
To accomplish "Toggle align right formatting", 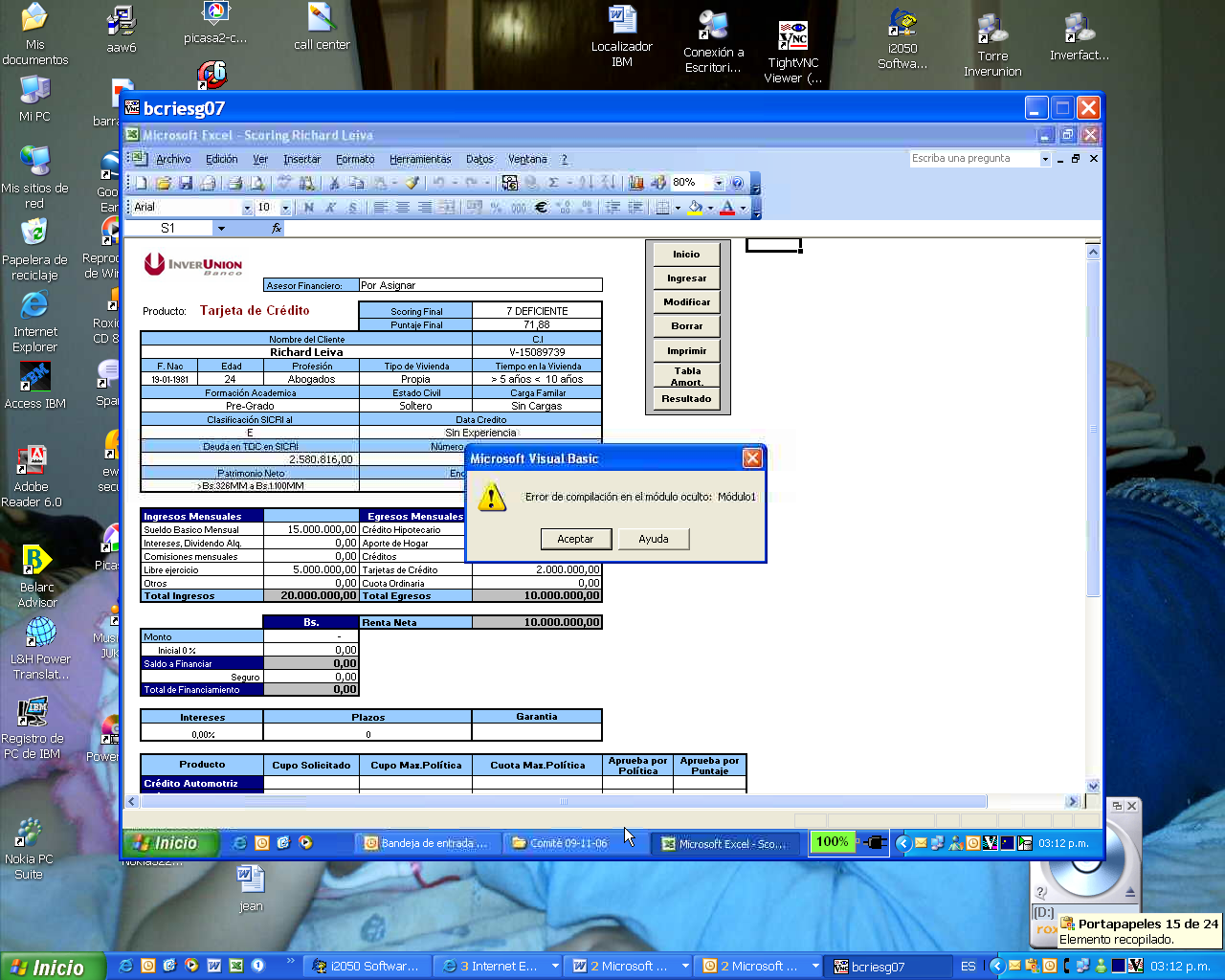I will 424,207.
